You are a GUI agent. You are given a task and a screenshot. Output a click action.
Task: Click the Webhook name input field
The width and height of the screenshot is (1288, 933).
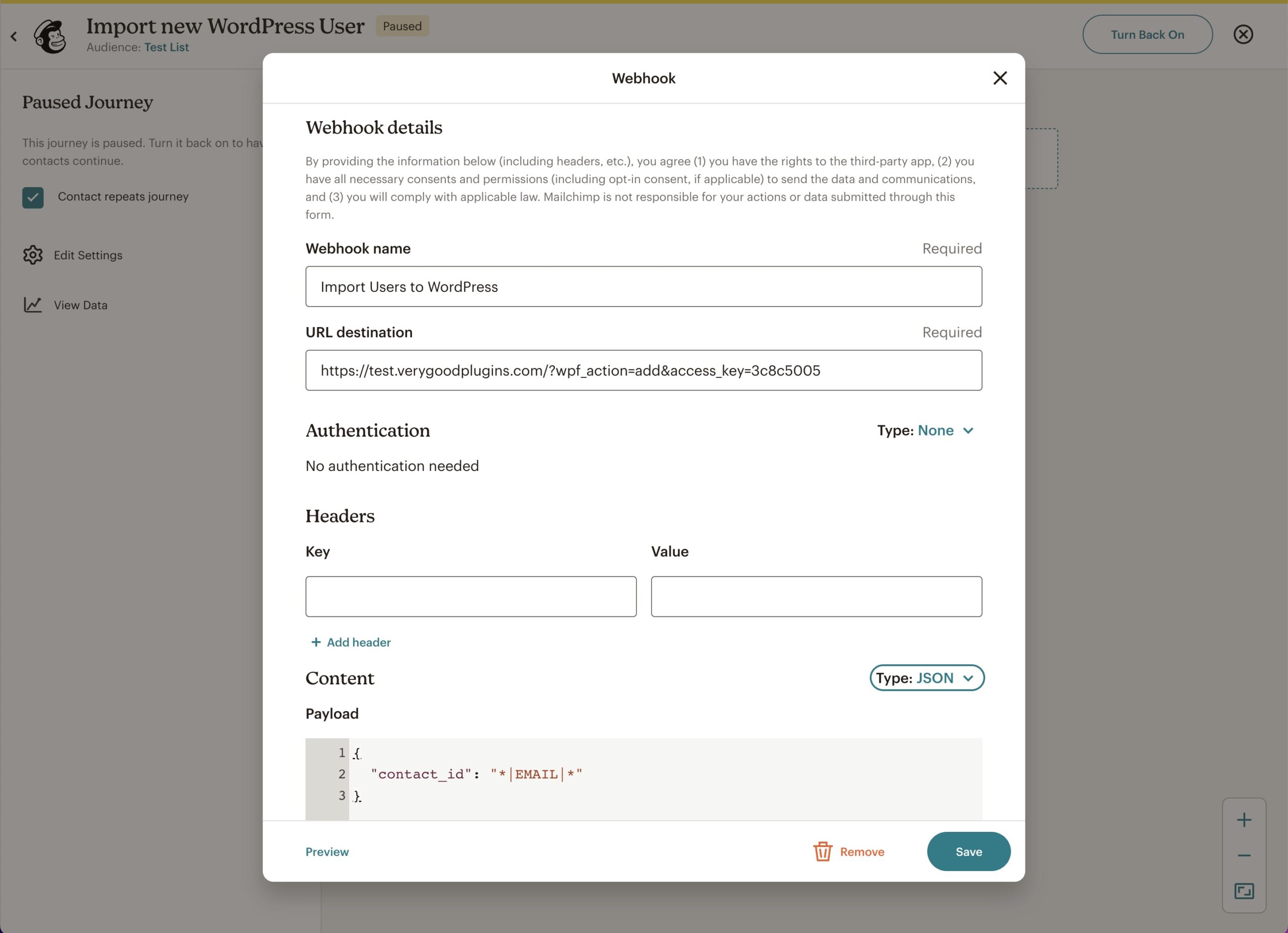[x=643, y=287]
